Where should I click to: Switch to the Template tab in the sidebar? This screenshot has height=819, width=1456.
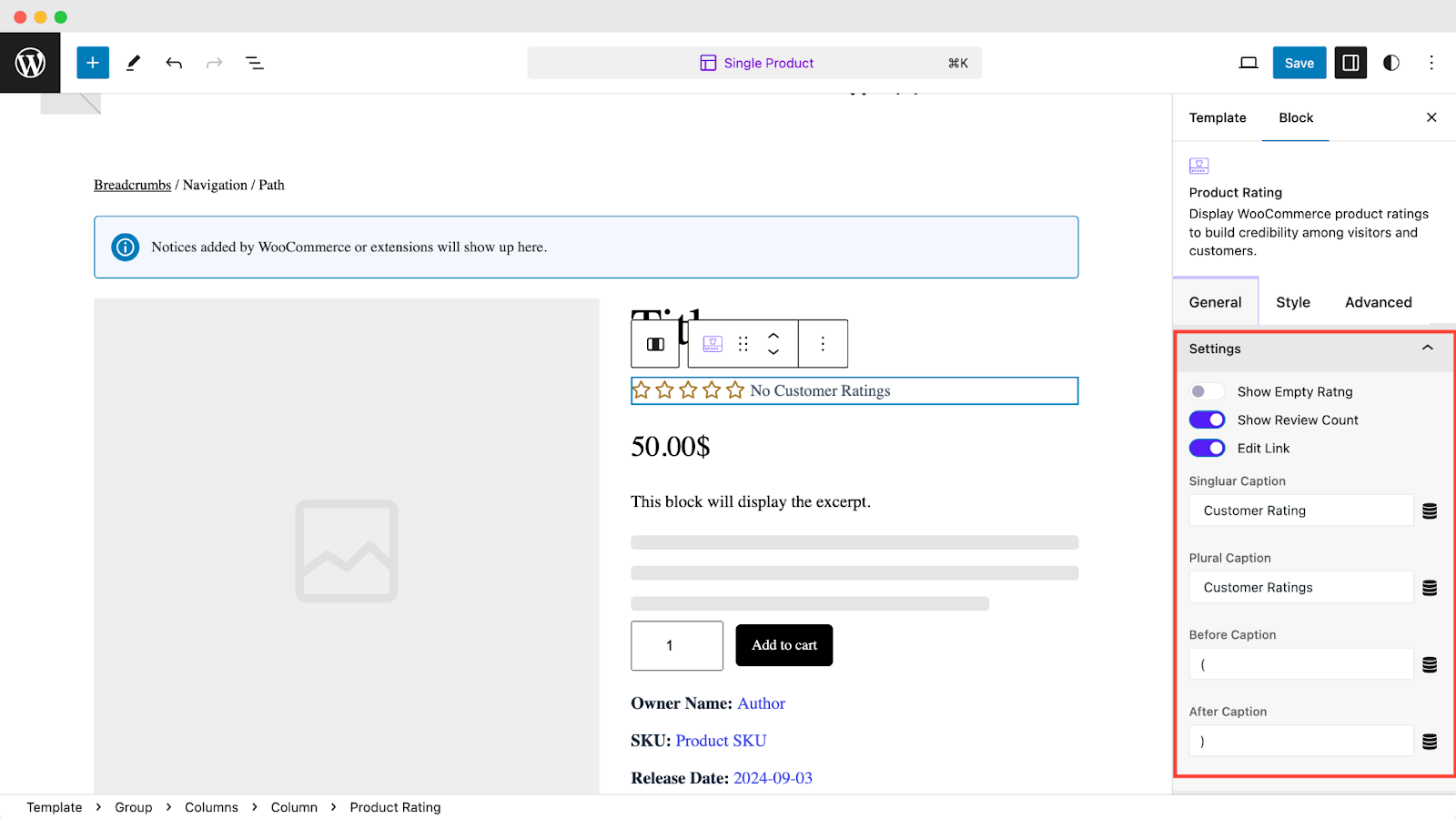click(x=1217, y=117)
